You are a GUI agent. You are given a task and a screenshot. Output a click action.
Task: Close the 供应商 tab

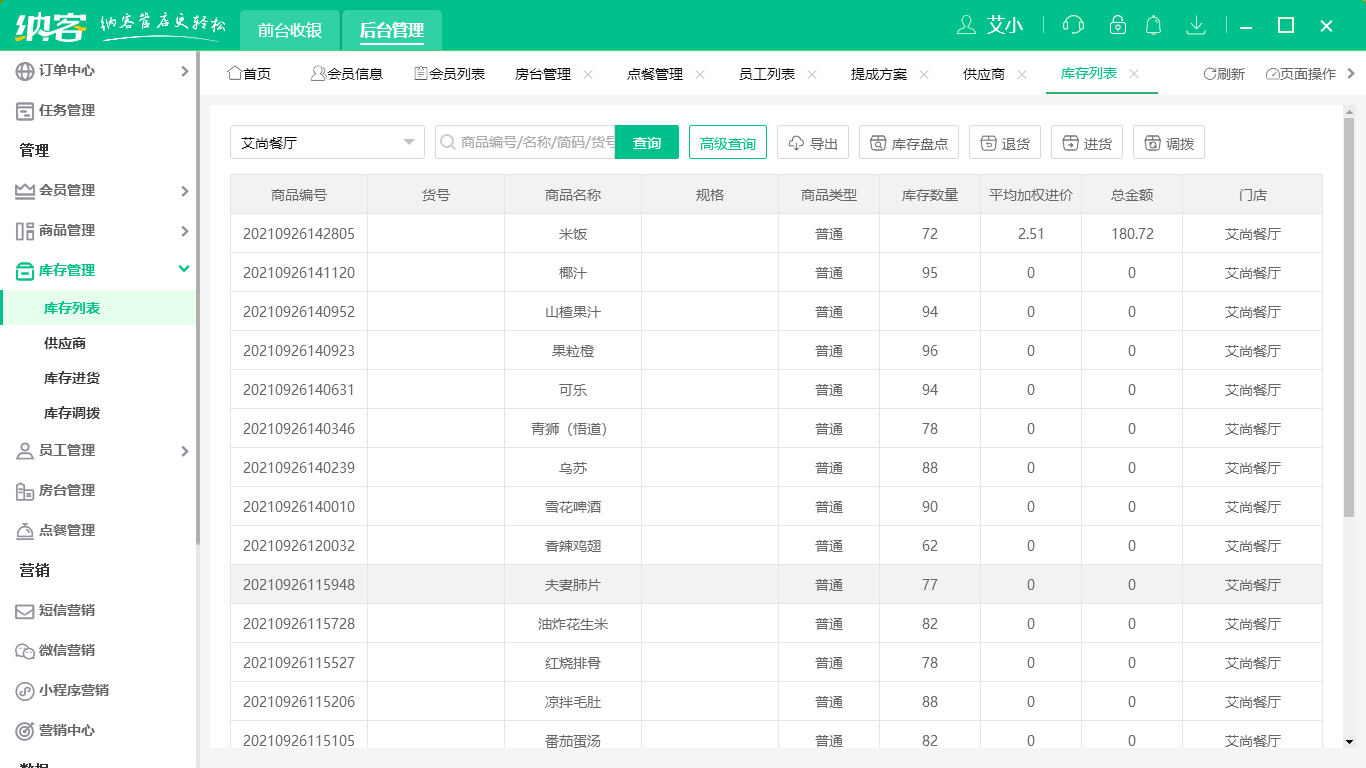[x=1022, y=73]
